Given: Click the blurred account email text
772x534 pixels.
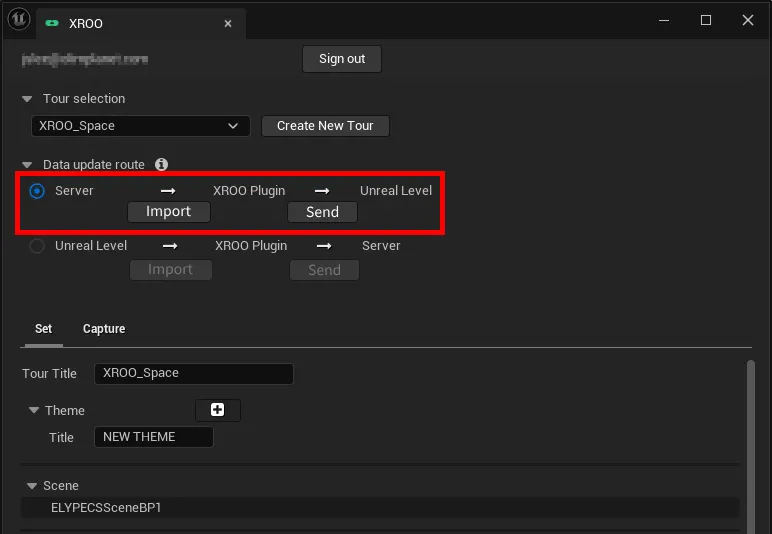Looking at the screenshot, I should tap(85, 60).
